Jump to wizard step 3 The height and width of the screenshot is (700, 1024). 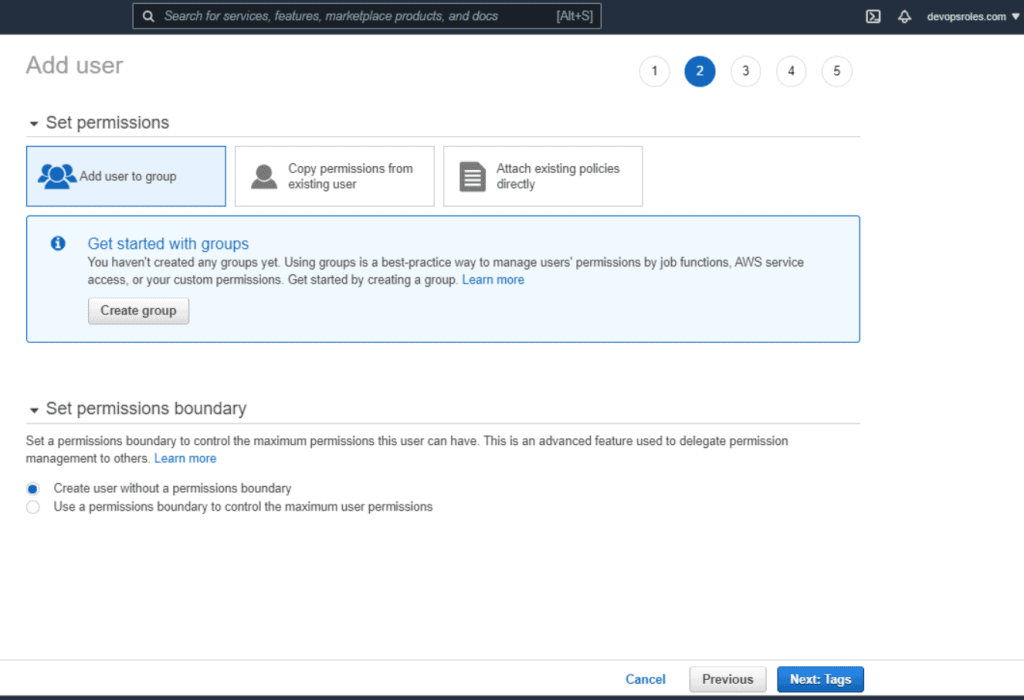click(x=745, y=71)
